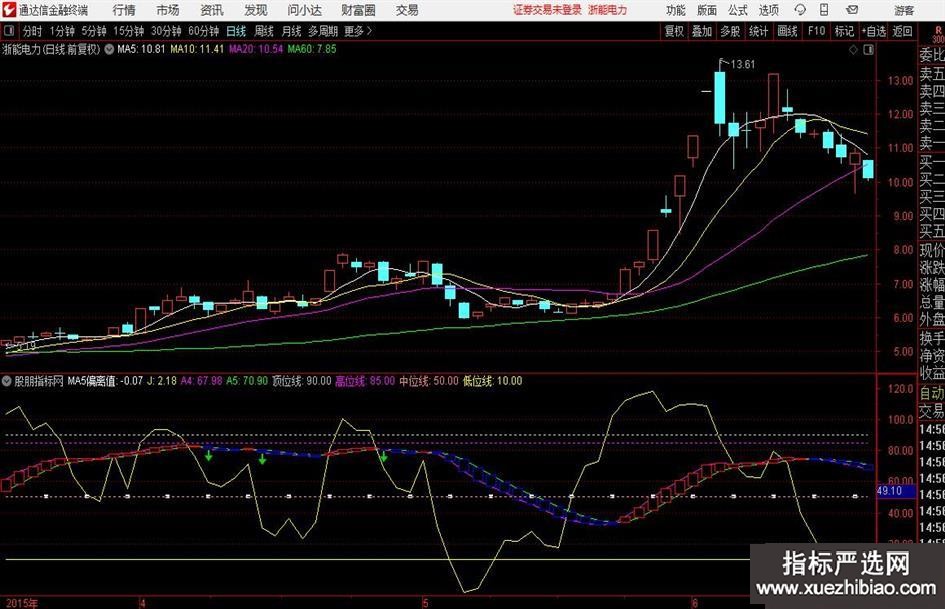Click the Tongdaxin red app logo

10,10
